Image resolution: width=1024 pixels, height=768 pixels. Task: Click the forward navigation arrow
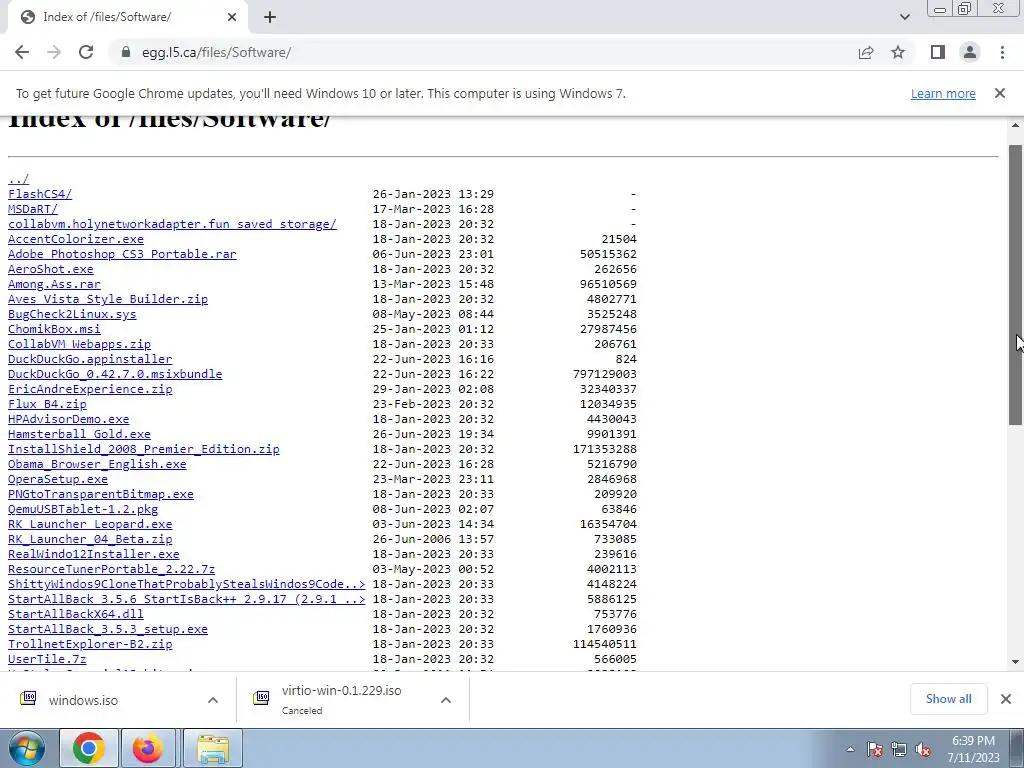tap(54, 52)
